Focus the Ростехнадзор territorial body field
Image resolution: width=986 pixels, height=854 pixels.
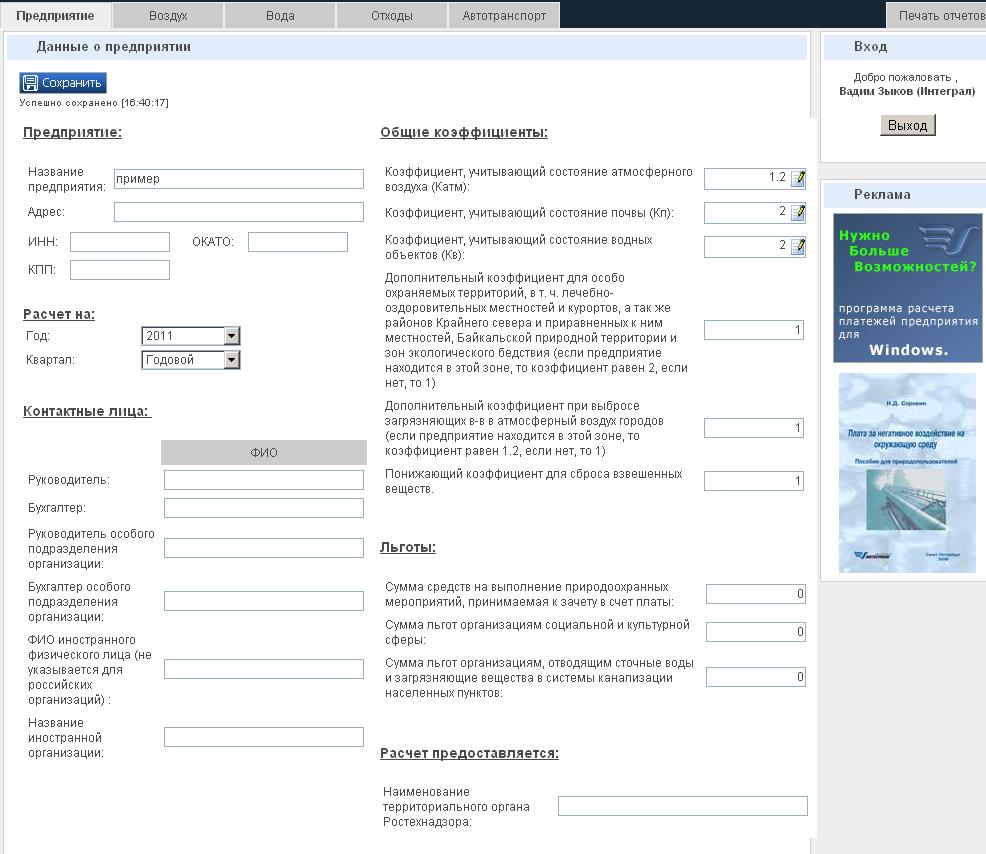(682, 806)
